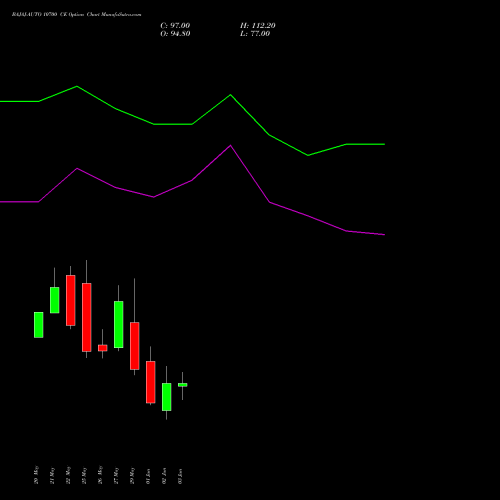Click the close value C: 97.00
This screenshot has height=500, width=500.
[x=175, y=26]
